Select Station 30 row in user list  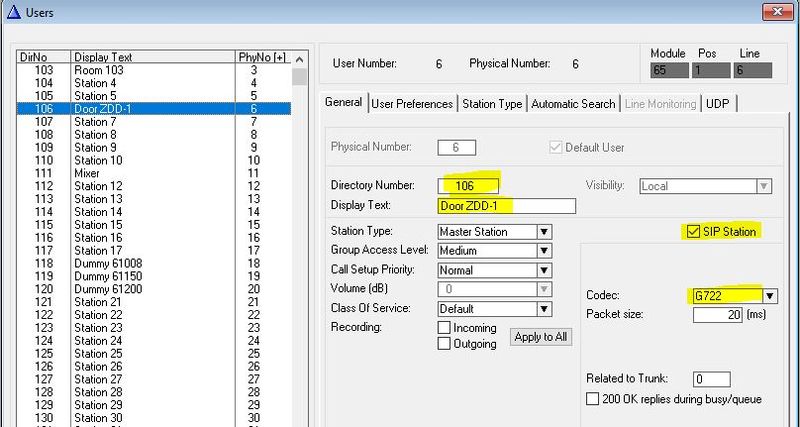point(154,418)
